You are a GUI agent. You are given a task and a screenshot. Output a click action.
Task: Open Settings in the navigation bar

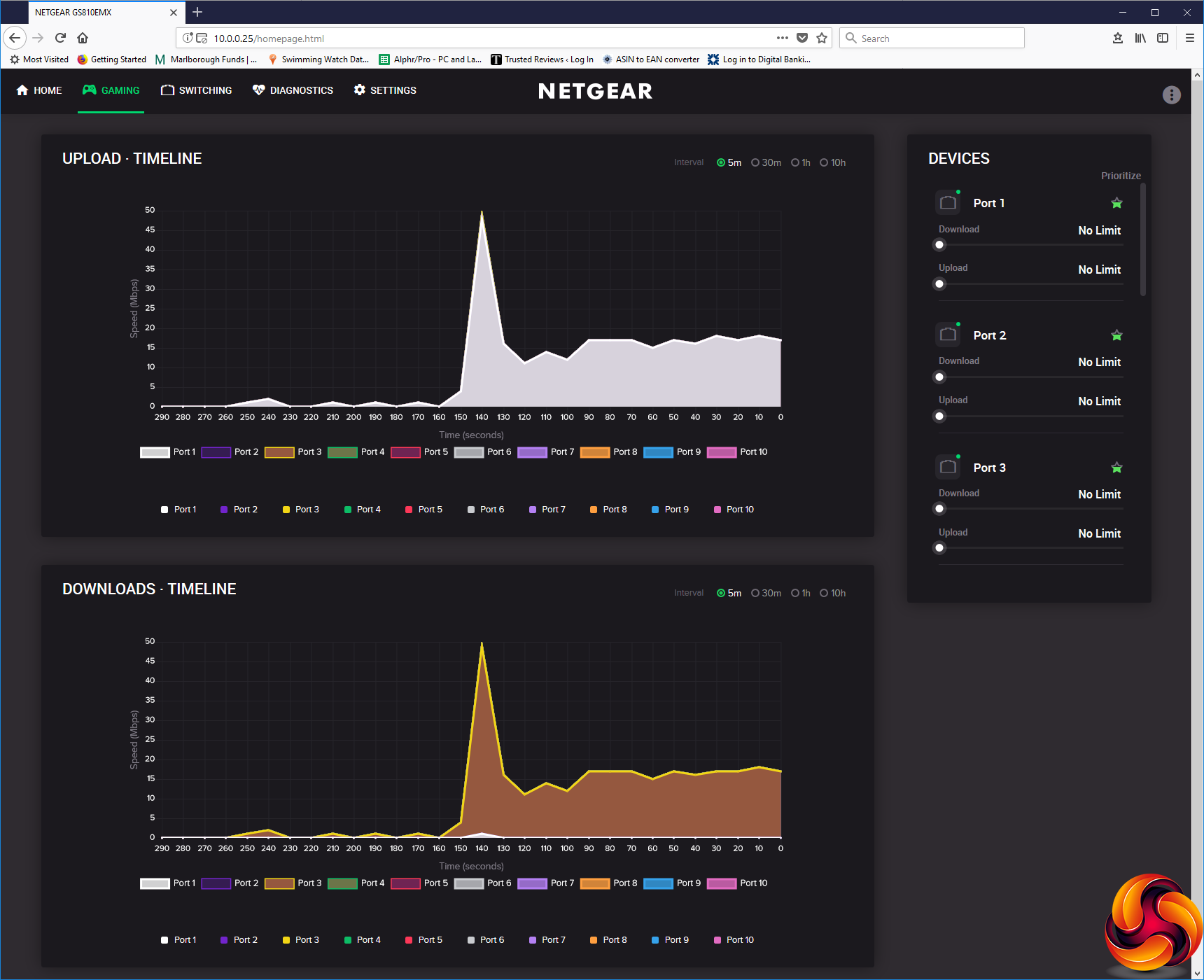pos(385,90)
